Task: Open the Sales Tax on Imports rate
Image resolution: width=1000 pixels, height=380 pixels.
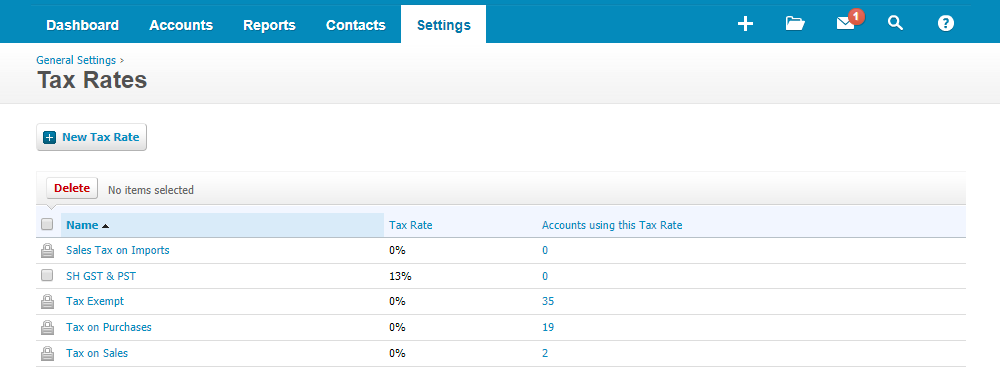Action: click(118, 250)
